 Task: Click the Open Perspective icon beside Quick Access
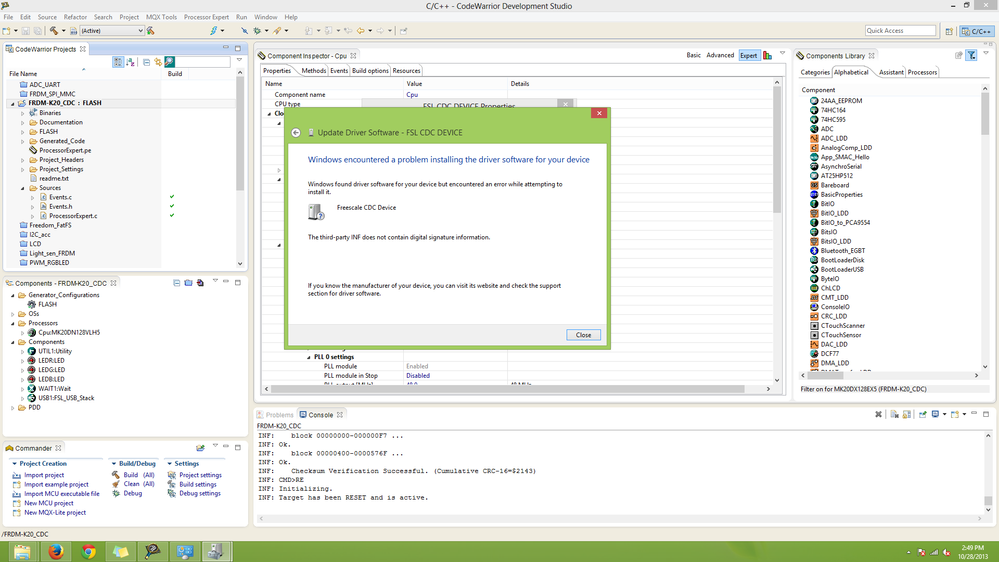[949, 31]
